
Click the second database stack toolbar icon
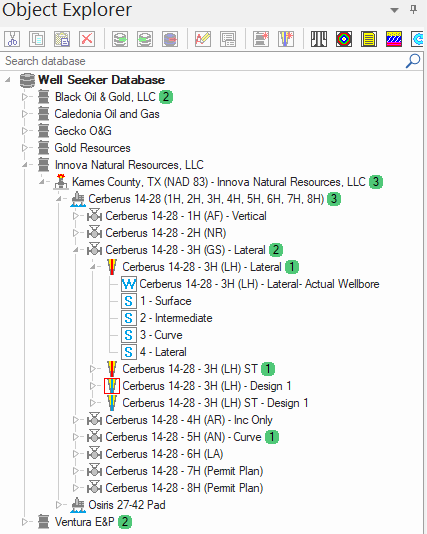click(x=145, y=39)
